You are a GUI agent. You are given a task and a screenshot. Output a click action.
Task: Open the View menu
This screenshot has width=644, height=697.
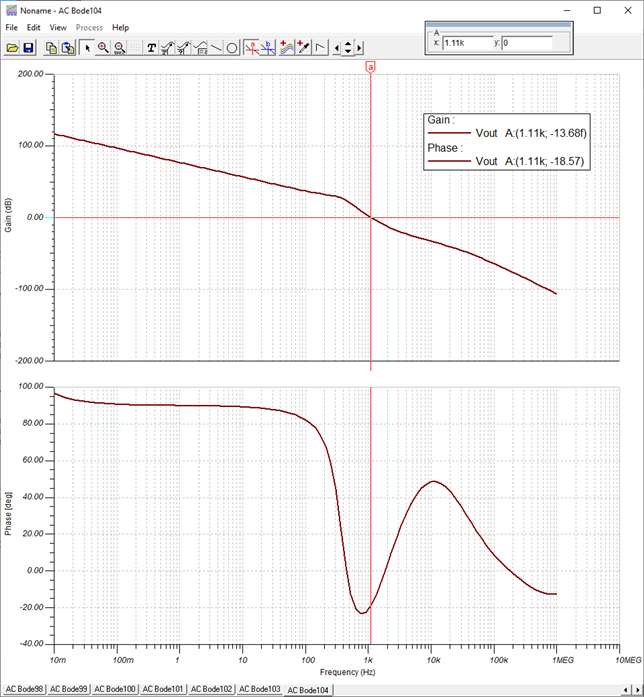[x=58, y=28]
